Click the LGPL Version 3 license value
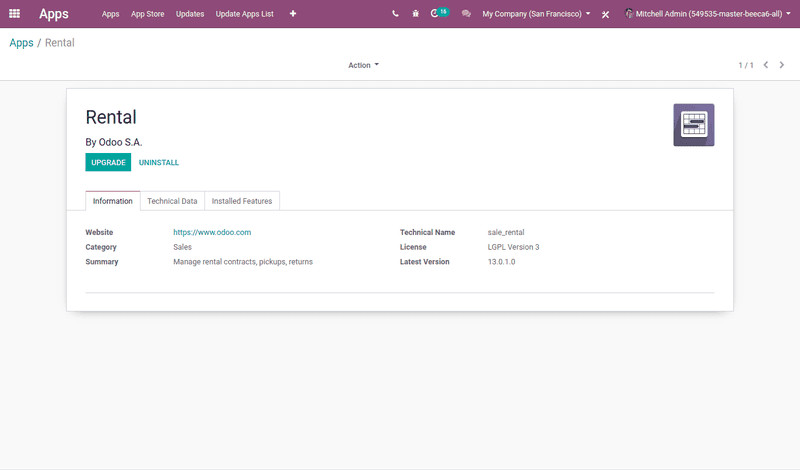Image resolution: width=800 pixels, height=470 pixels. pos(513,247)
